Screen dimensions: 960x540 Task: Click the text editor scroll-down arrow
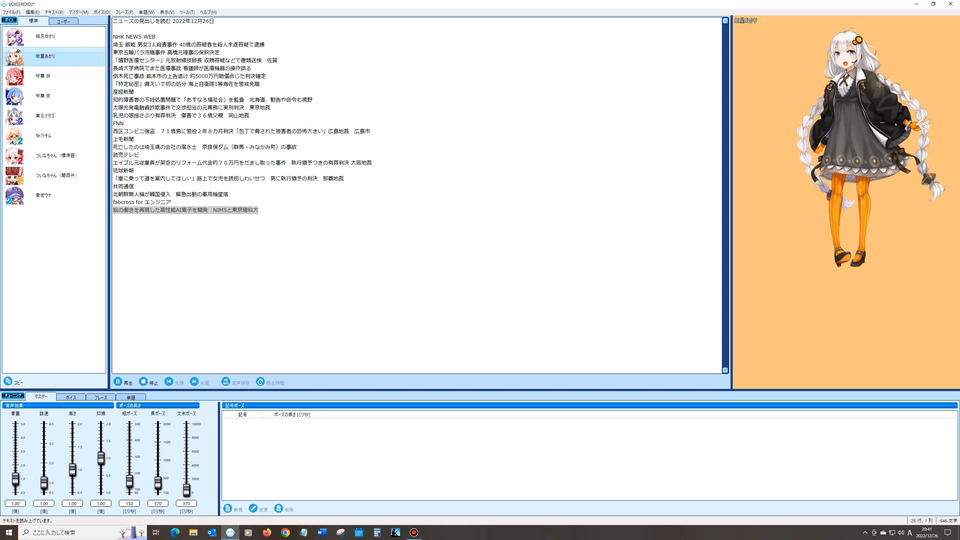point(725,370)
